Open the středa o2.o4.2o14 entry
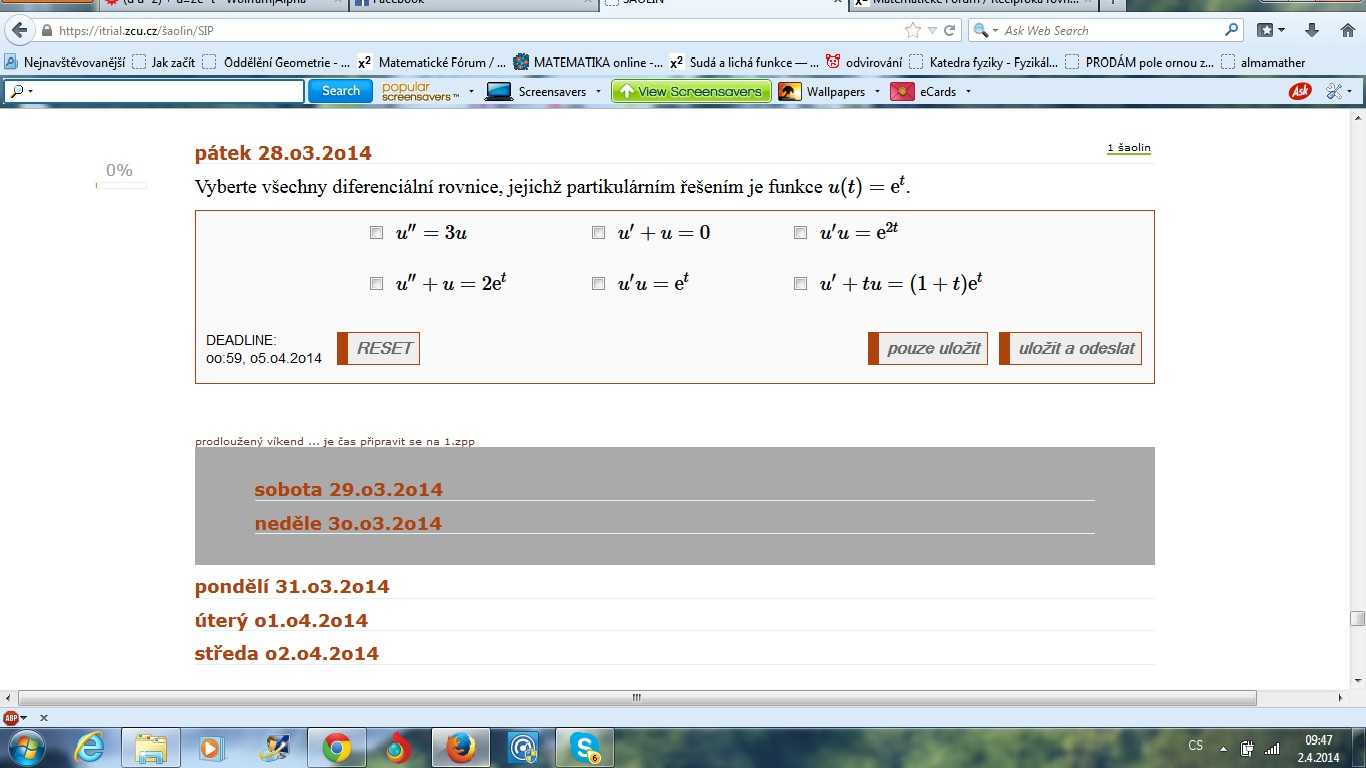The image size is (1366, 768). pyautogui.click(x=287, y=654)
